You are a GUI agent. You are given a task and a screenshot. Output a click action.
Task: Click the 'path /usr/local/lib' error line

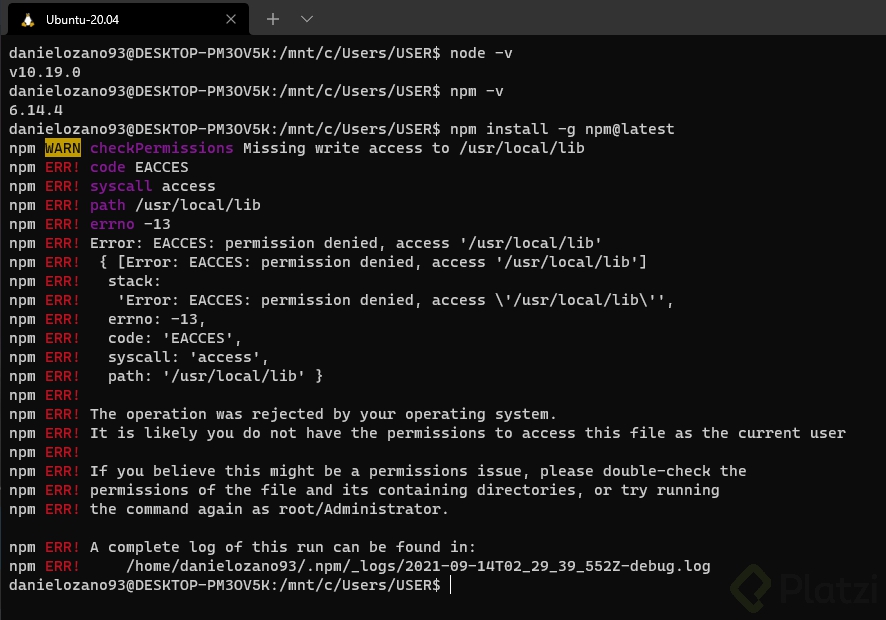[x=175, y=205]
